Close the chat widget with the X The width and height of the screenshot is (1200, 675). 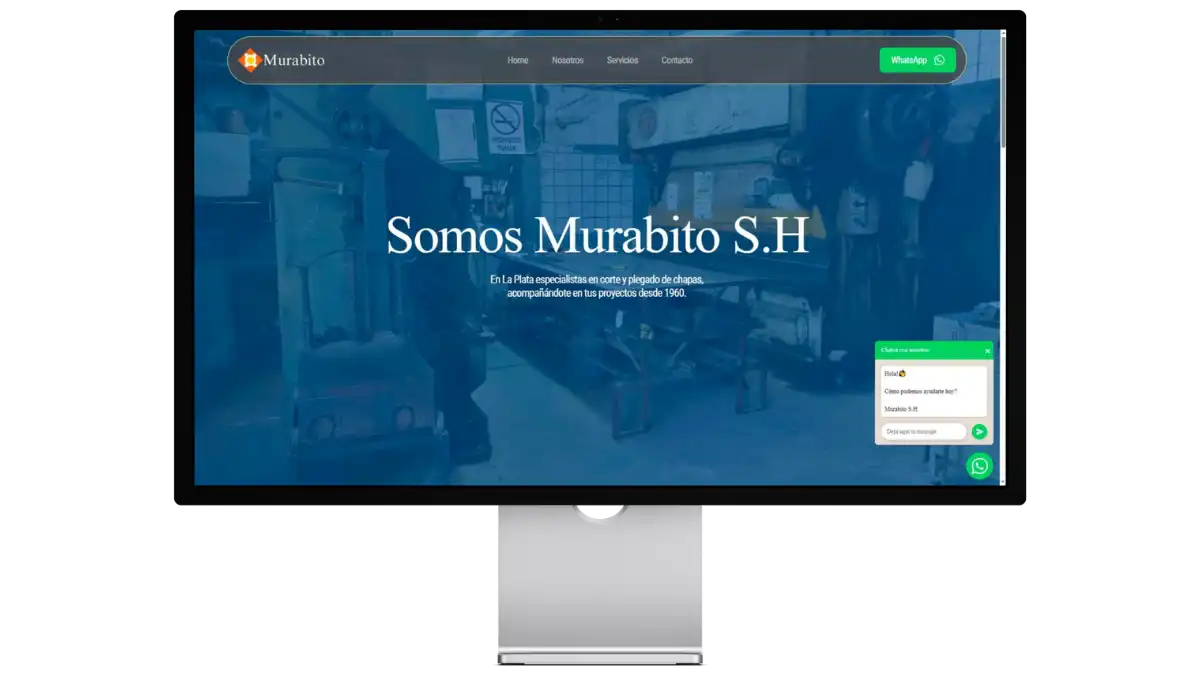point(988,351)
